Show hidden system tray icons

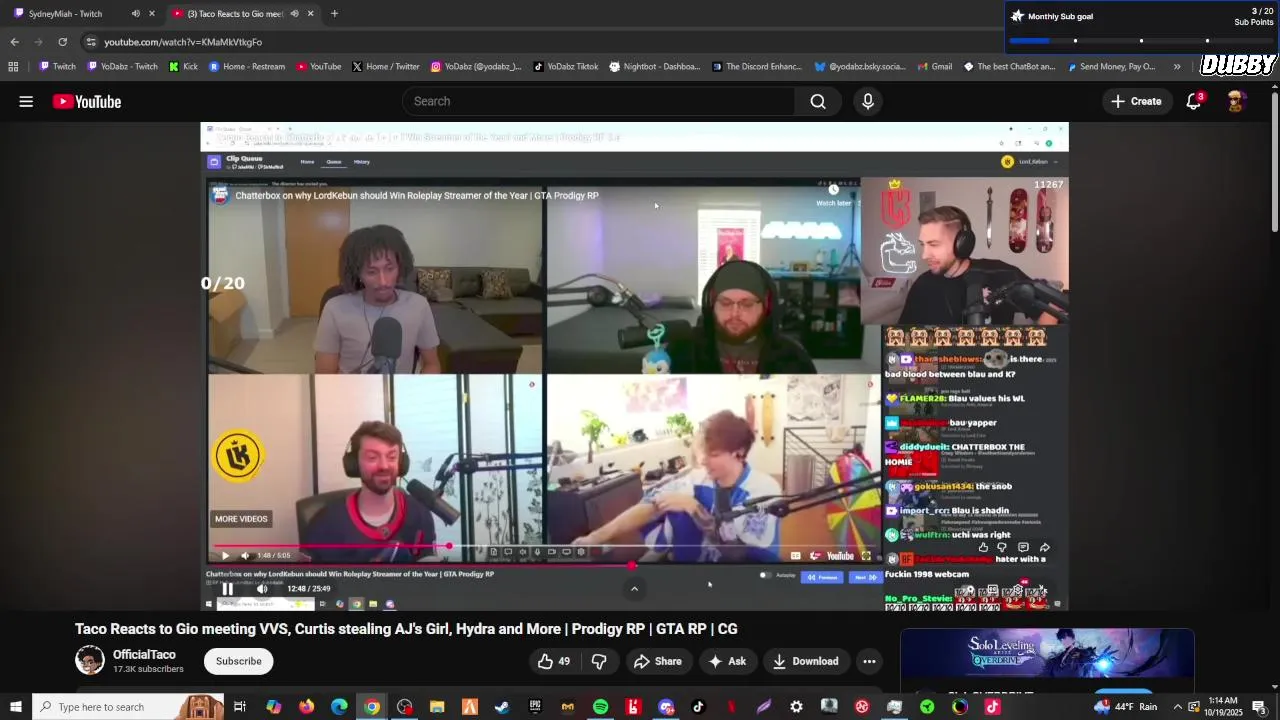[x=1177, y=707]
